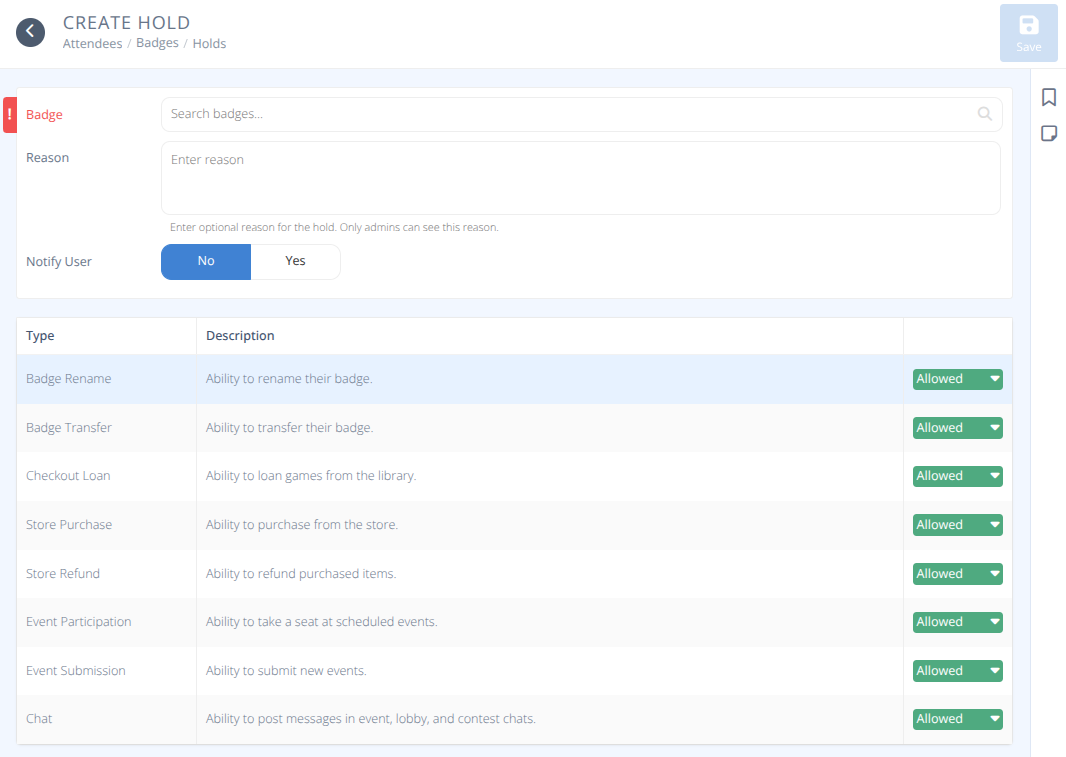Screen dimensions: 1066x757
Task: Click the back arrow icon
Action: click(30, 32)
